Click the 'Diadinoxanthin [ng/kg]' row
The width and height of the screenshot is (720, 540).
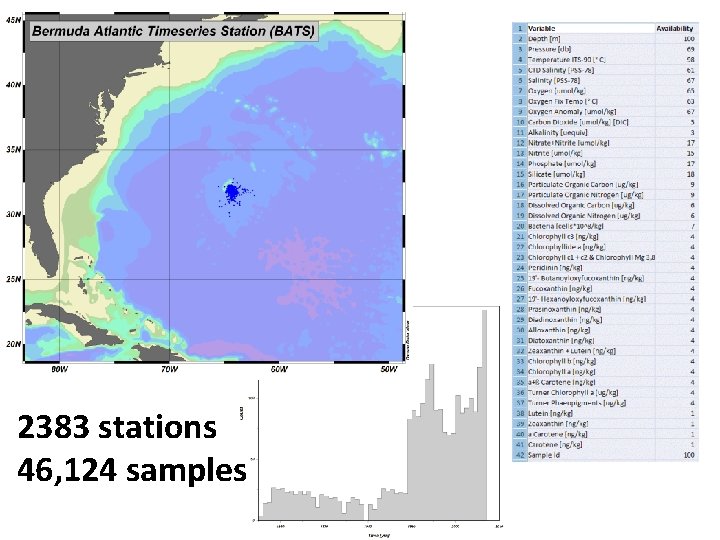605,320
